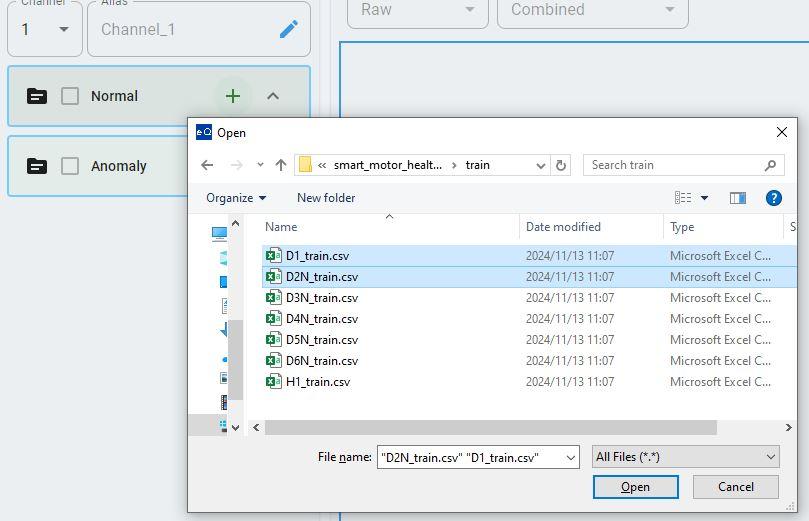Click the search magnifier icon in Search train

[770, 165]
